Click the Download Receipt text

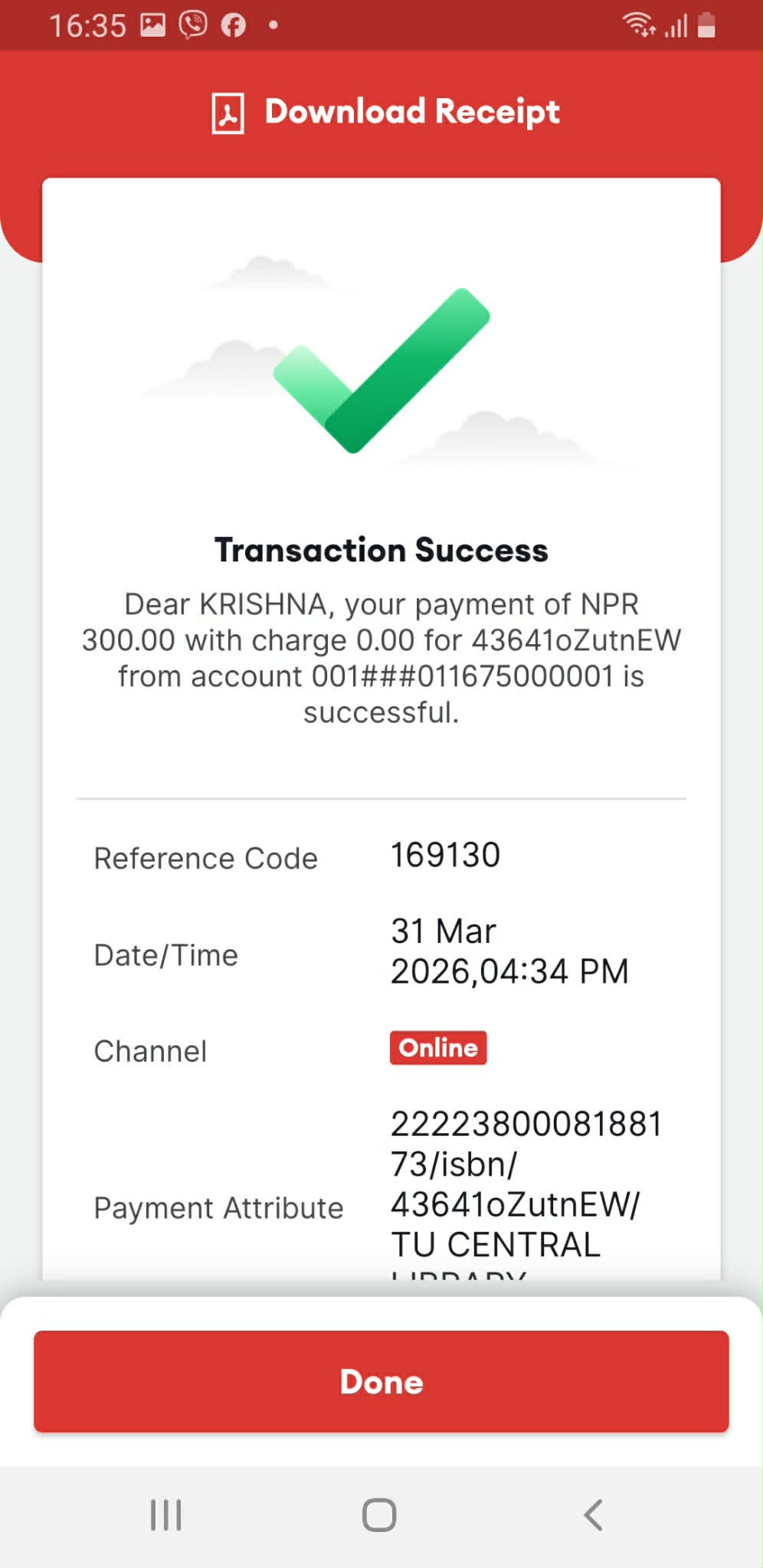point(412,112)
